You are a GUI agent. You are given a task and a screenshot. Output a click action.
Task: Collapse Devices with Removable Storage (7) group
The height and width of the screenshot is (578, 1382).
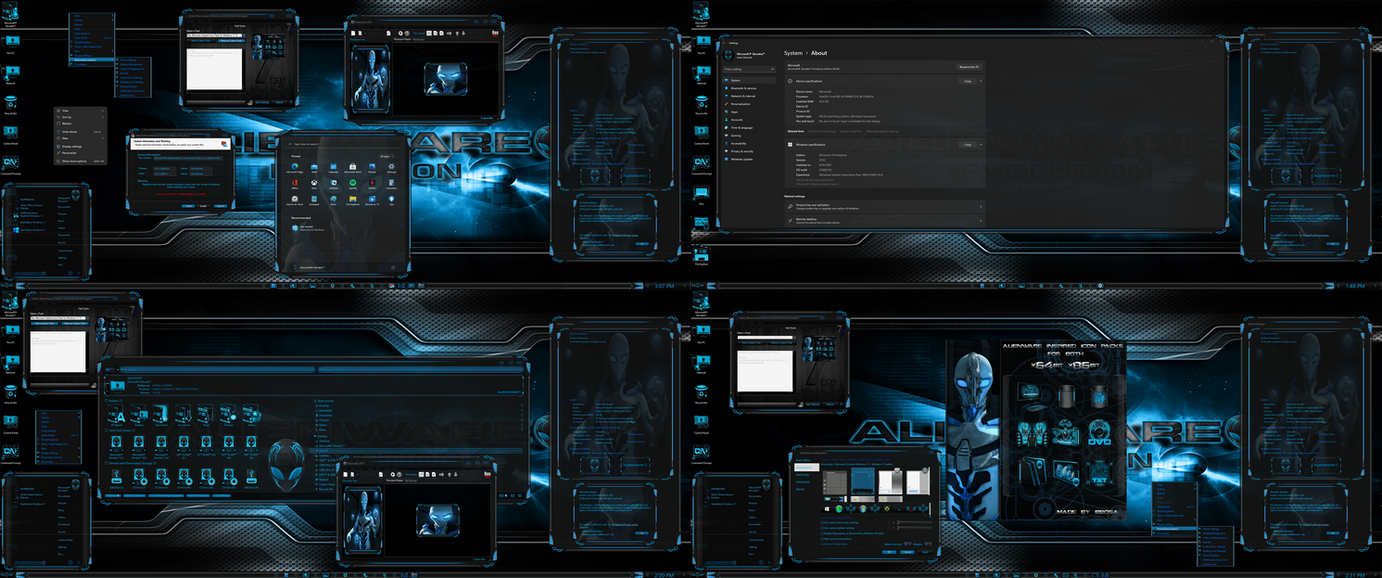pos(131,463)
